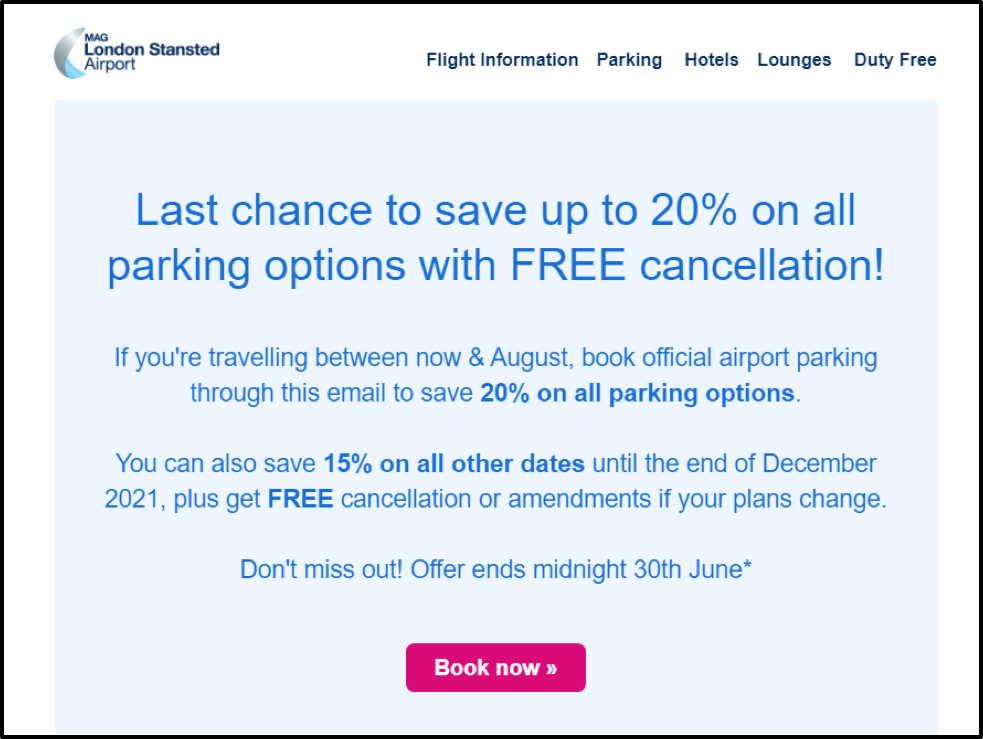This screenshot has width=983, height=739.
Task: Visit the Duty Free navigation link
Action: [x=895, y=60]
